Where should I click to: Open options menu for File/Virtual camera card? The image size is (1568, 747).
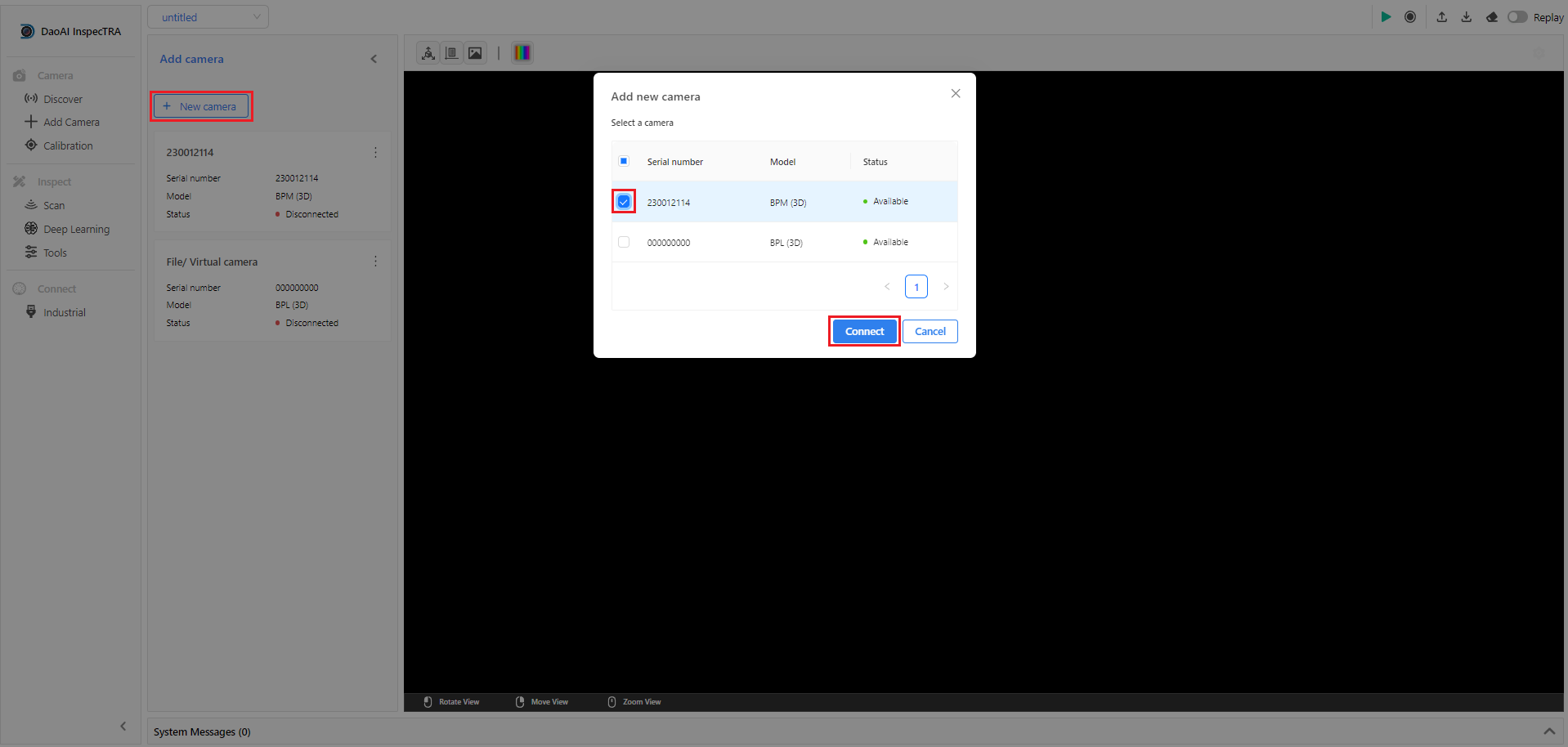375,262
